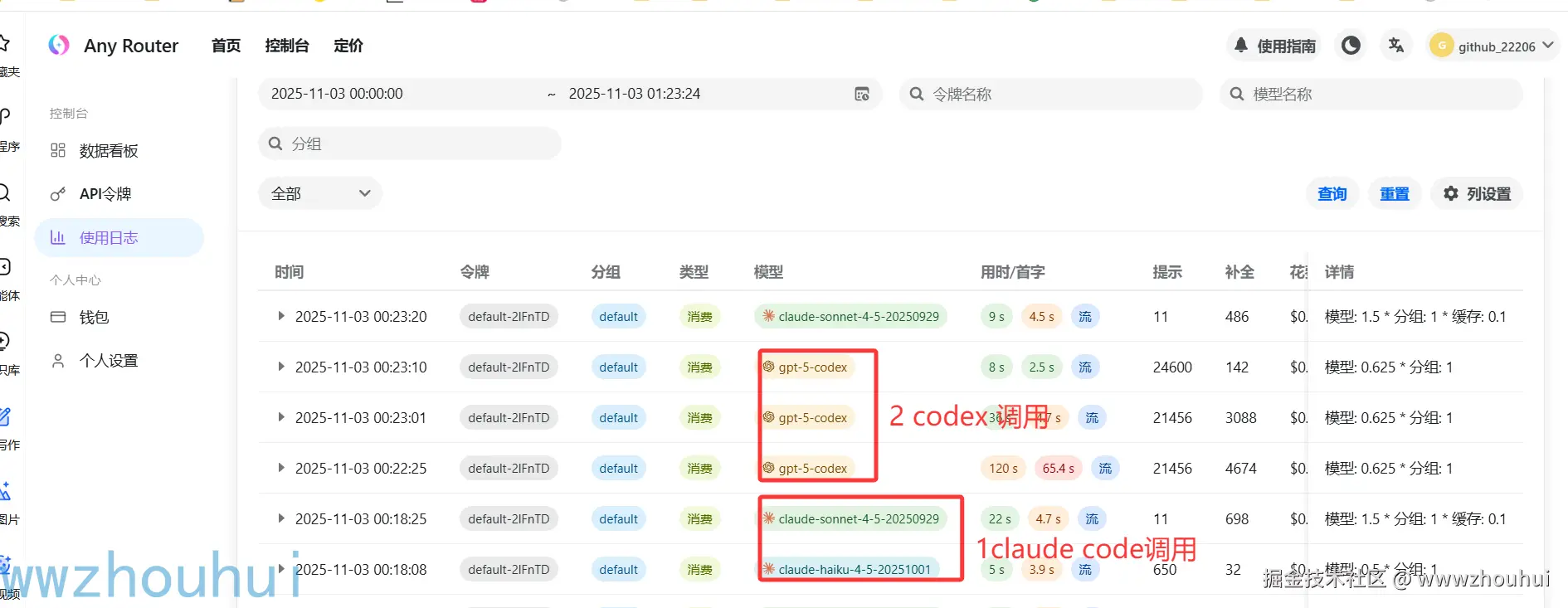Screen dimensions: 1568x608
Task: Click the 详情 column header
Action: (1339, 272)
